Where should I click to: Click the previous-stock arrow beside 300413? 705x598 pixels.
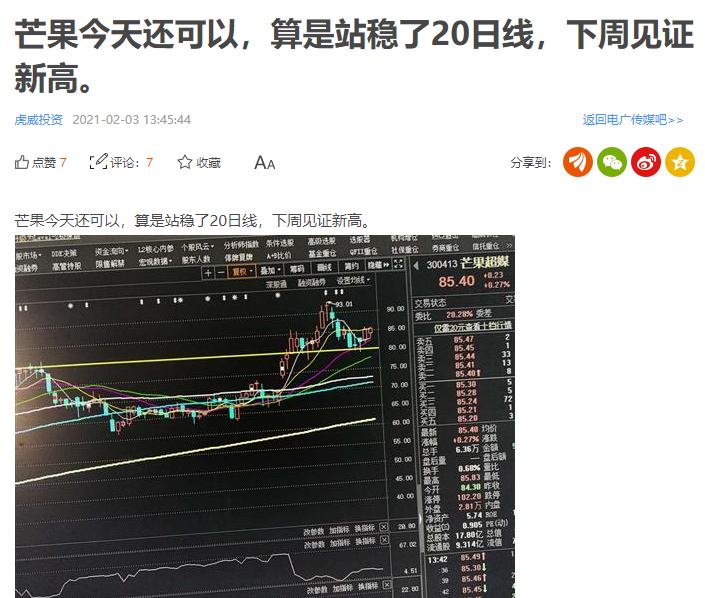[x=416, y=266]
